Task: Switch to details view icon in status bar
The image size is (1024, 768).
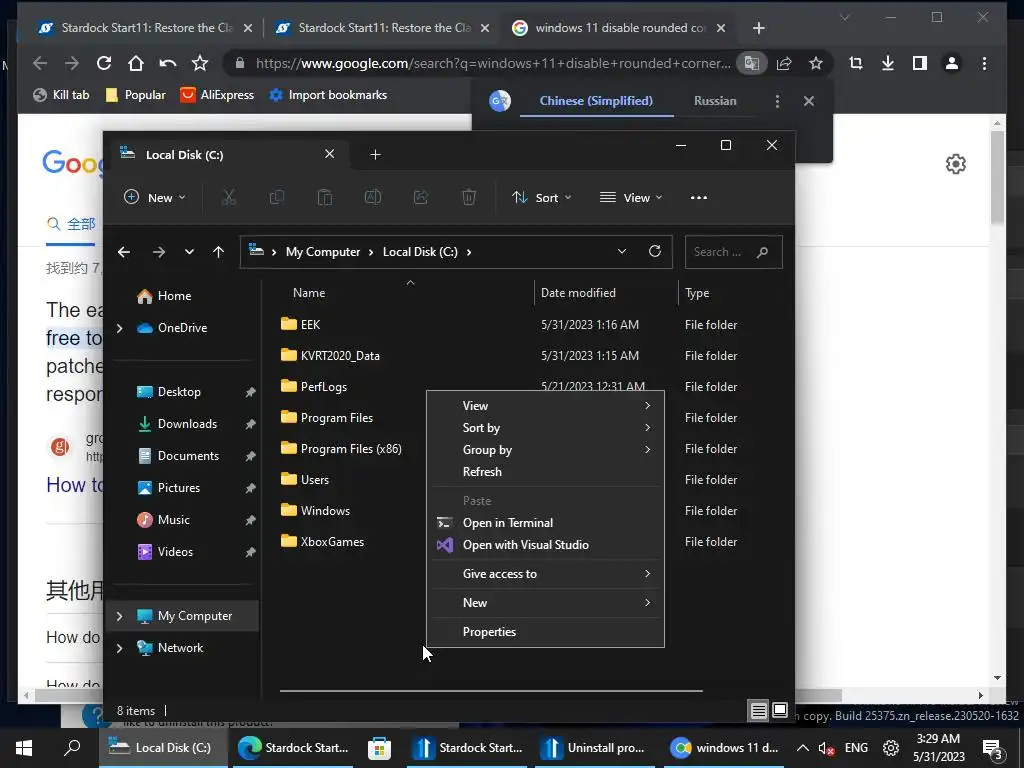Action: pos(758,711)
